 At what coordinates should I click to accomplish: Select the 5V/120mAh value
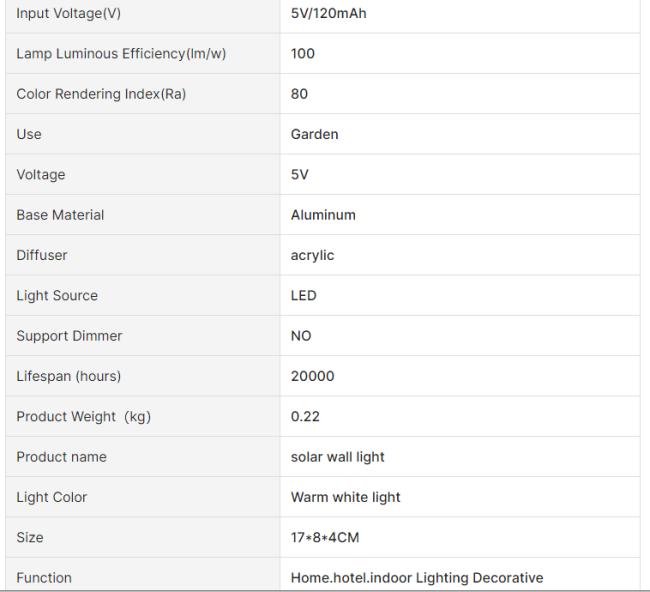pos(328,13)
